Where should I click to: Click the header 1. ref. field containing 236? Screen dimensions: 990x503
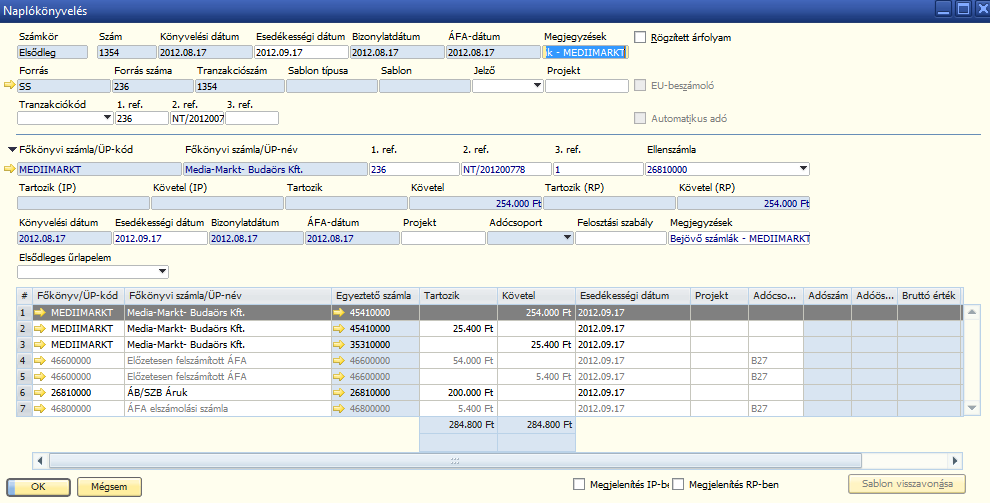(142, 118)
